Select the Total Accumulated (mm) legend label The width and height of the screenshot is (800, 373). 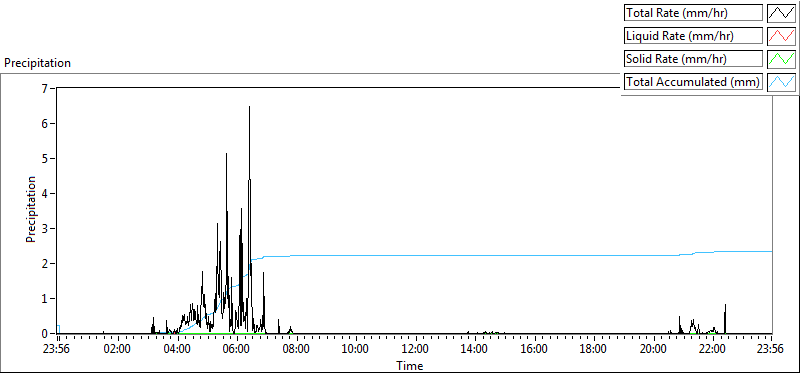tap(693, 81)
